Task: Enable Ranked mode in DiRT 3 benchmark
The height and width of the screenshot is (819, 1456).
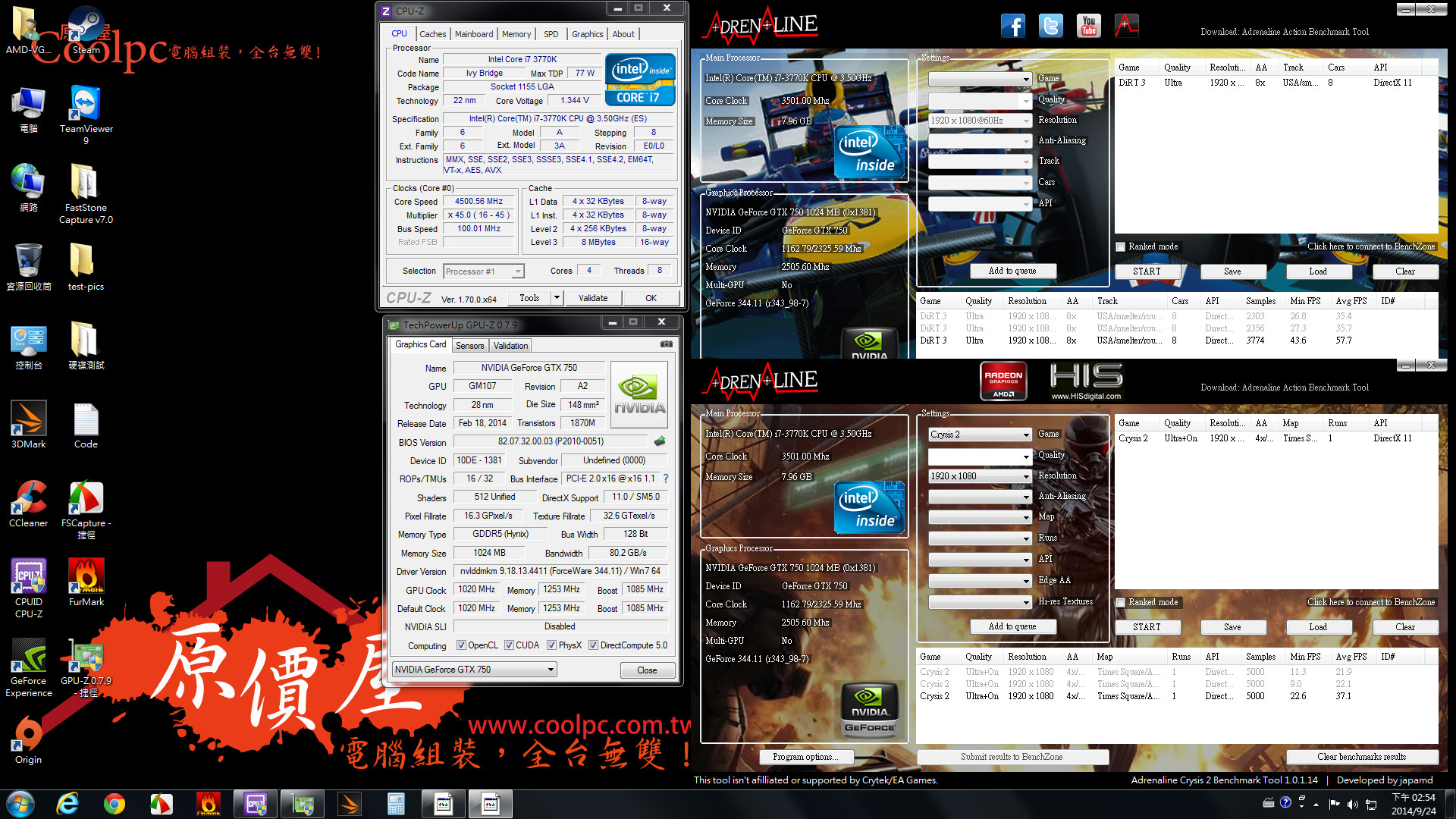Action: 1121,246
